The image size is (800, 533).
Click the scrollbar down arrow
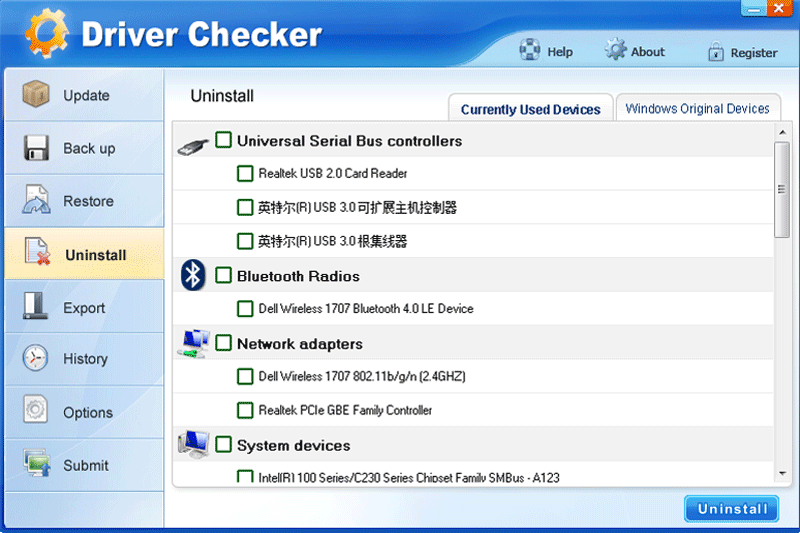click(782, 474)
